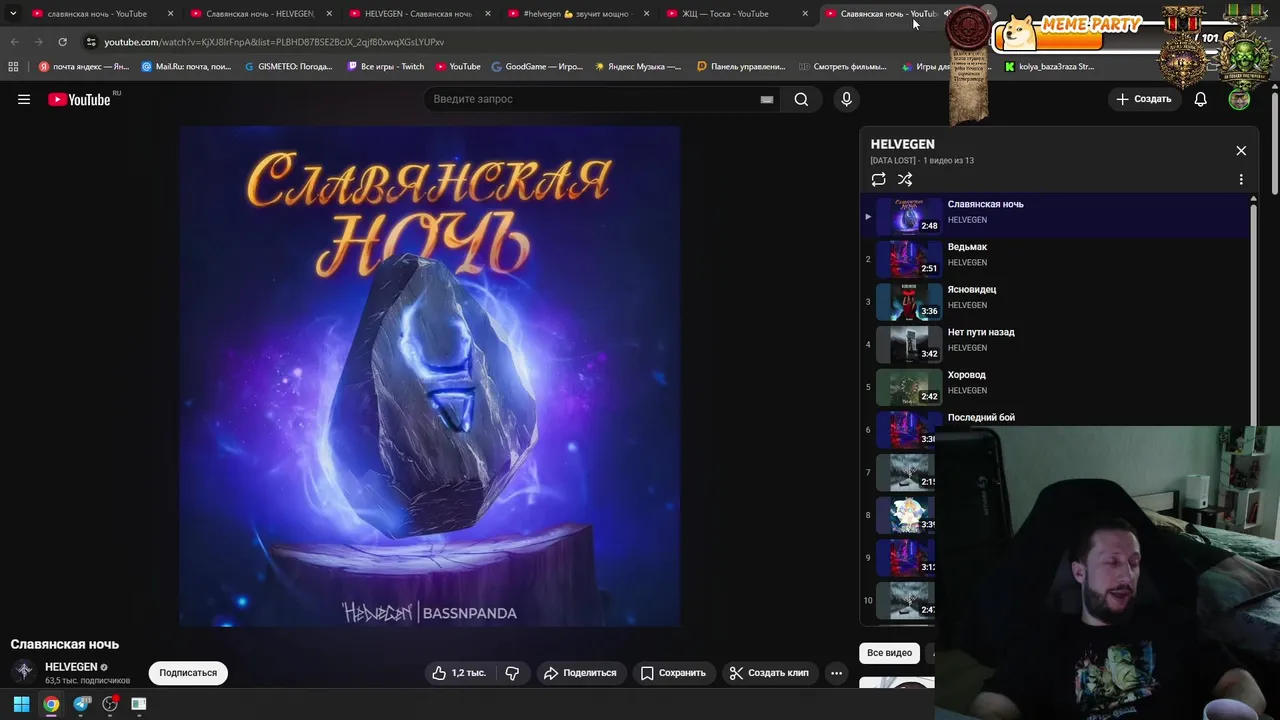This screenshot has width=1280, height=720.
Task: Open YouTube bookmark
Action: pos(458,67)
